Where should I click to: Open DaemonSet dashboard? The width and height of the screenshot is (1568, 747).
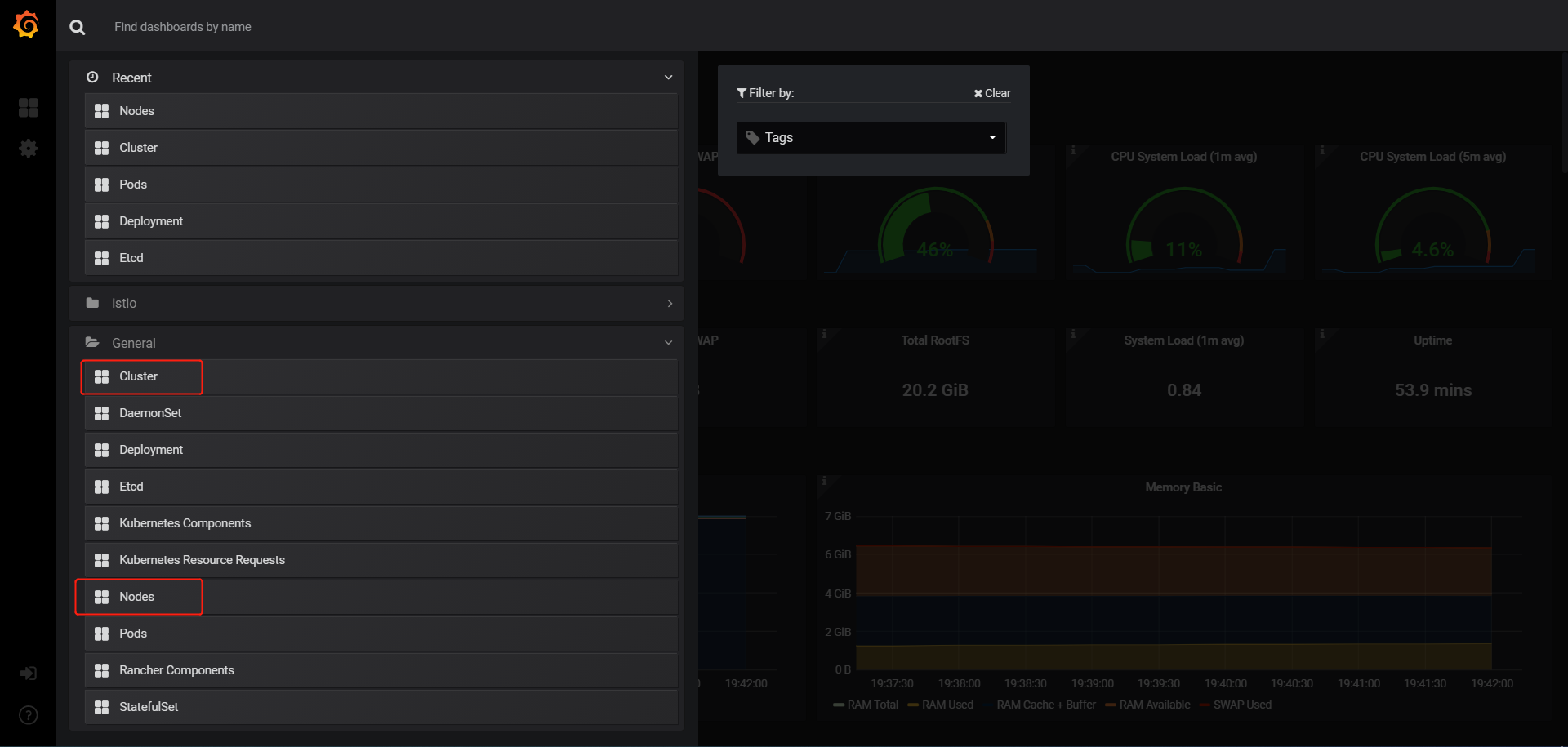[x=381, y=413]
